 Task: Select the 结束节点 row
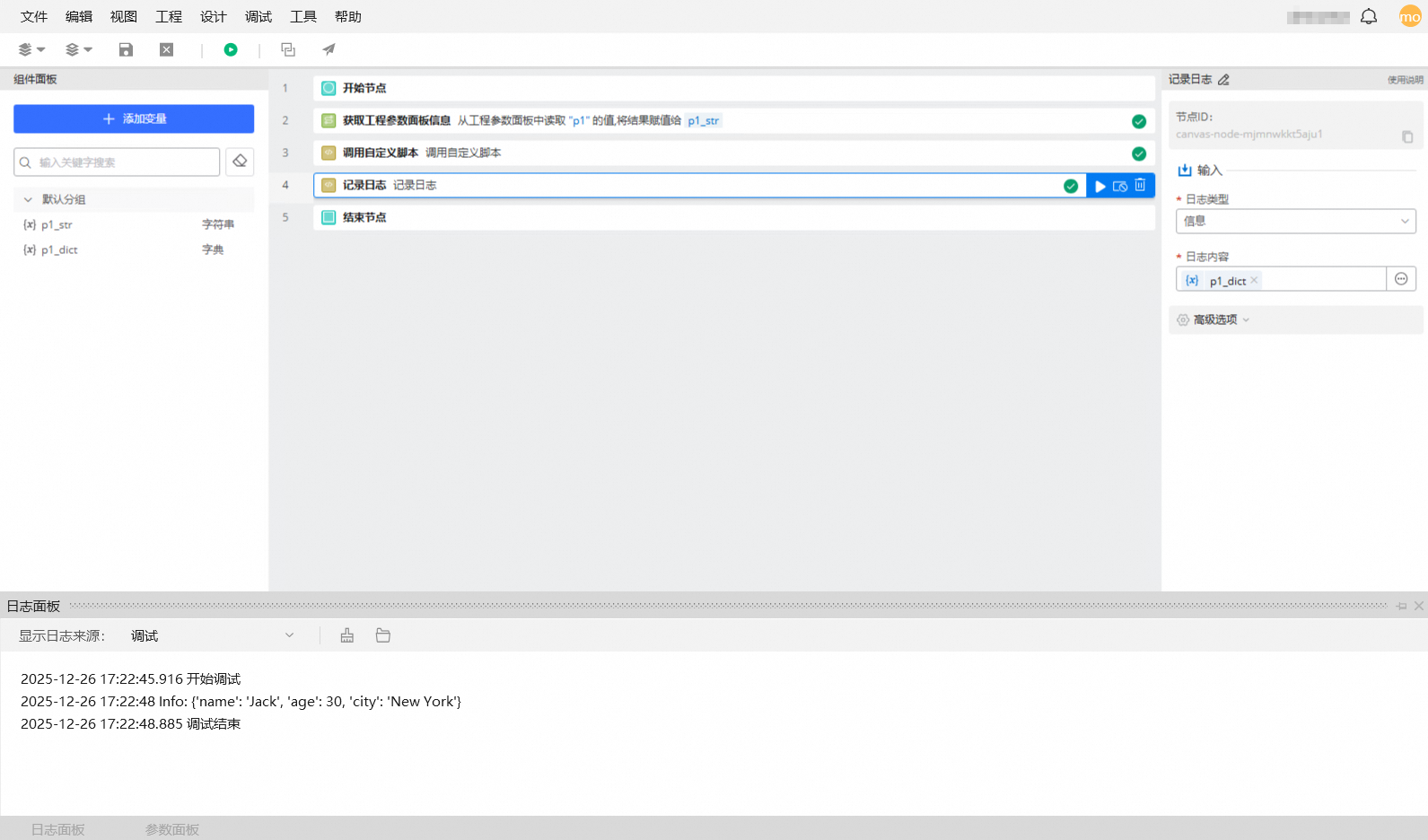tap(734, 217)
